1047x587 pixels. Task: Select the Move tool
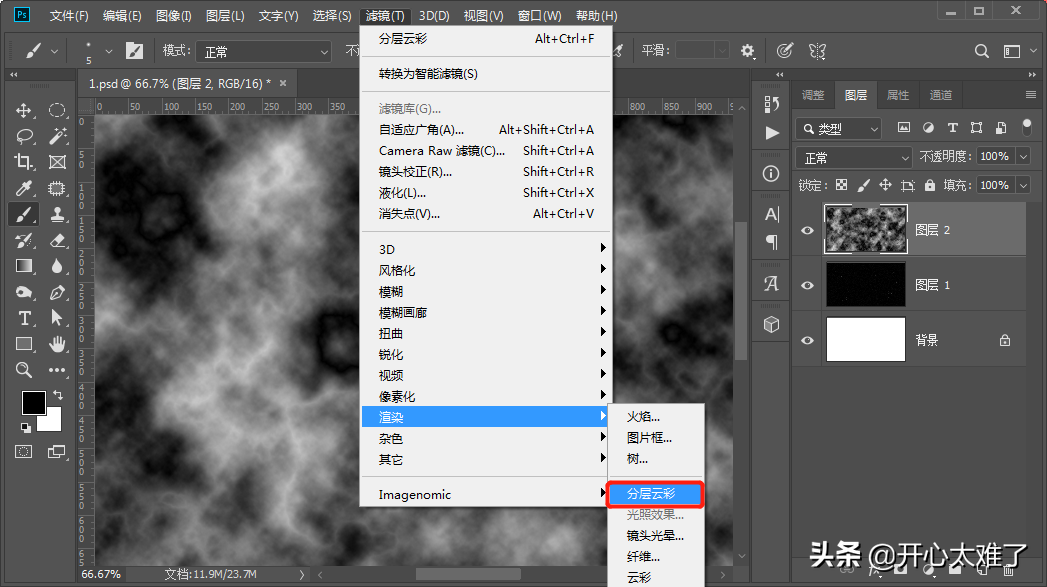[x=23, y=110]
